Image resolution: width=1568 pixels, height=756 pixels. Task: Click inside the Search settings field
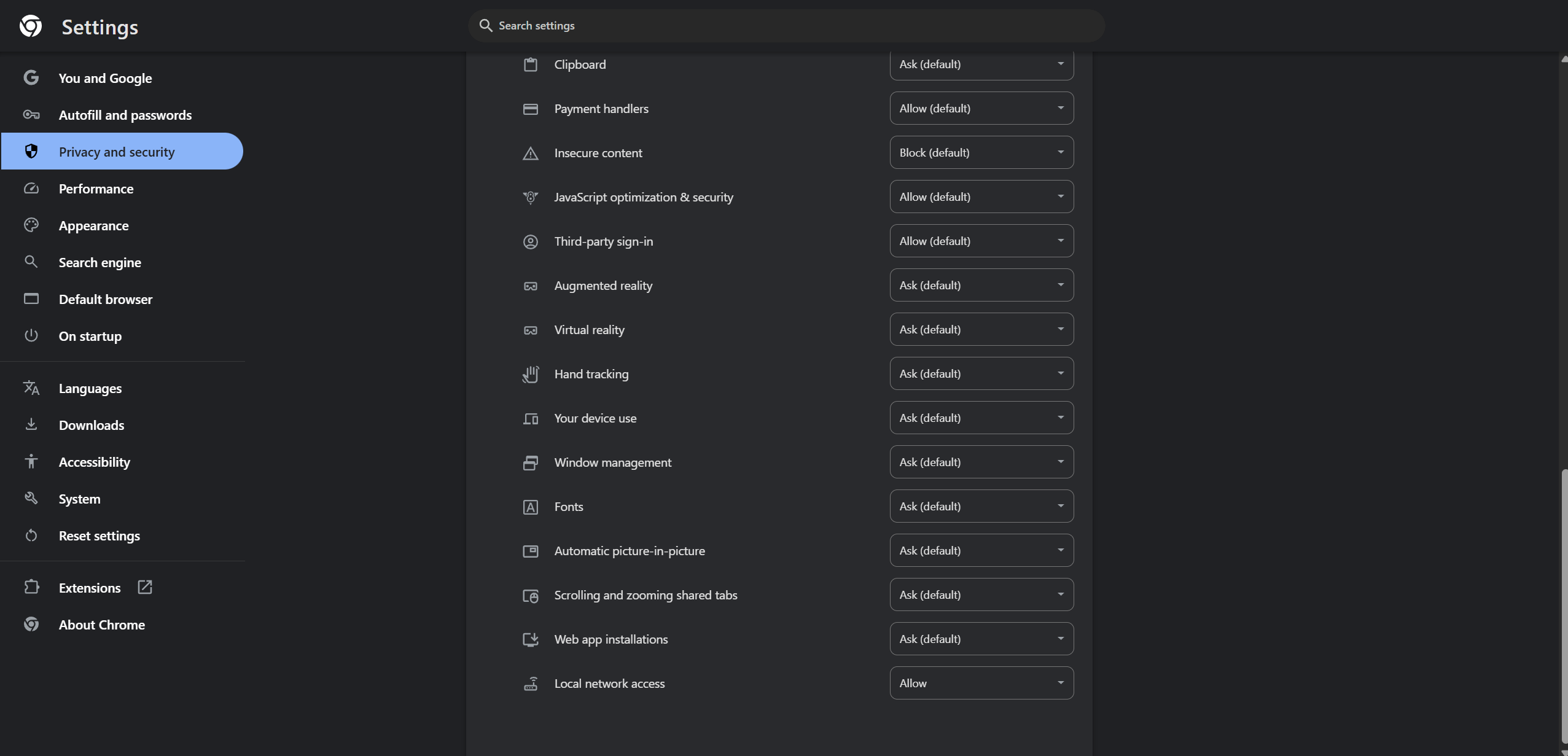coord(786,25)
